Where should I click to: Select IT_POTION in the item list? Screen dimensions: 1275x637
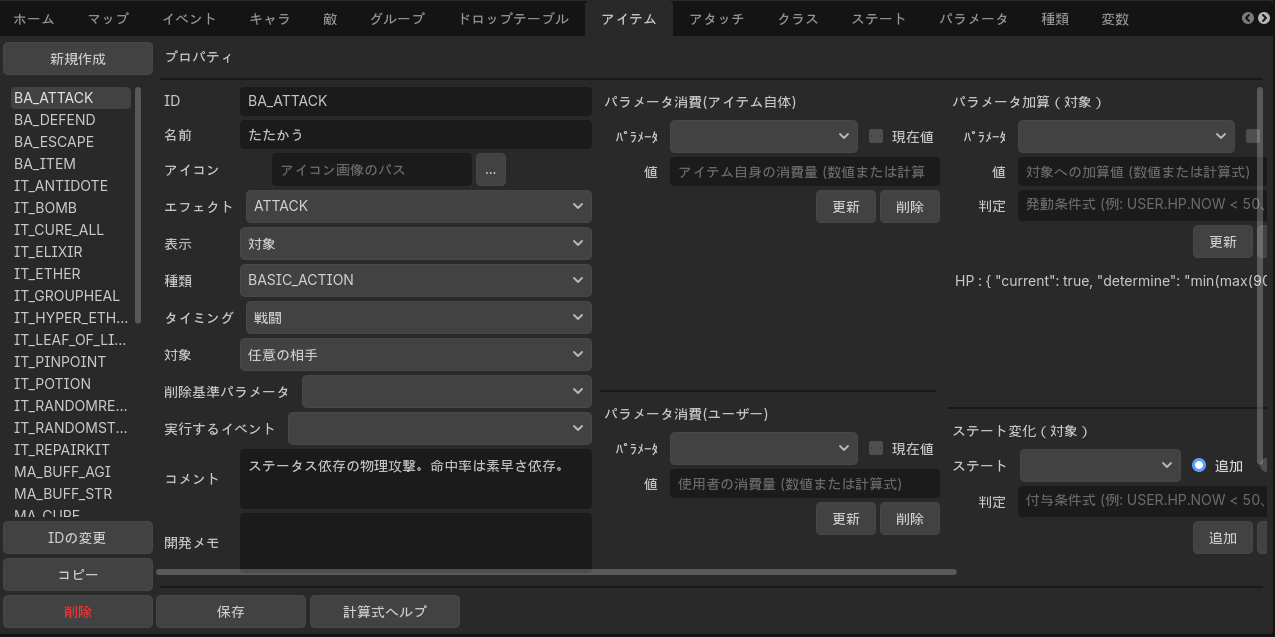70,384
